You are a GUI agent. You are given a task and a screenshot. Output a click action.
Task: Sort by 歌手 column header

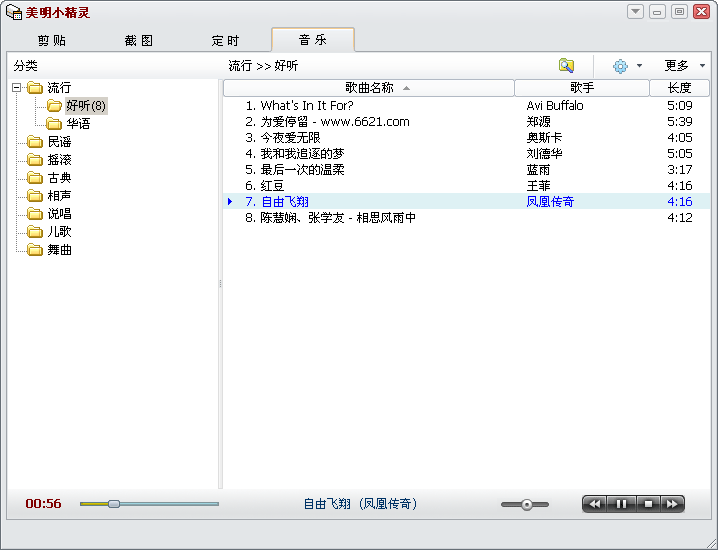click(582, 88)
